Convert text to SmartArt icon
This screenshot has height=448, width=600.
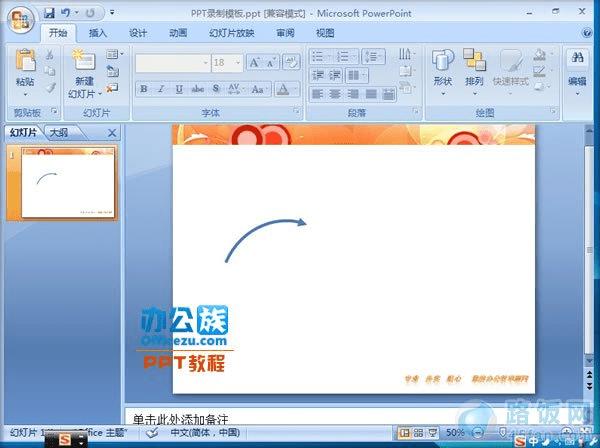tap(405, 87)
